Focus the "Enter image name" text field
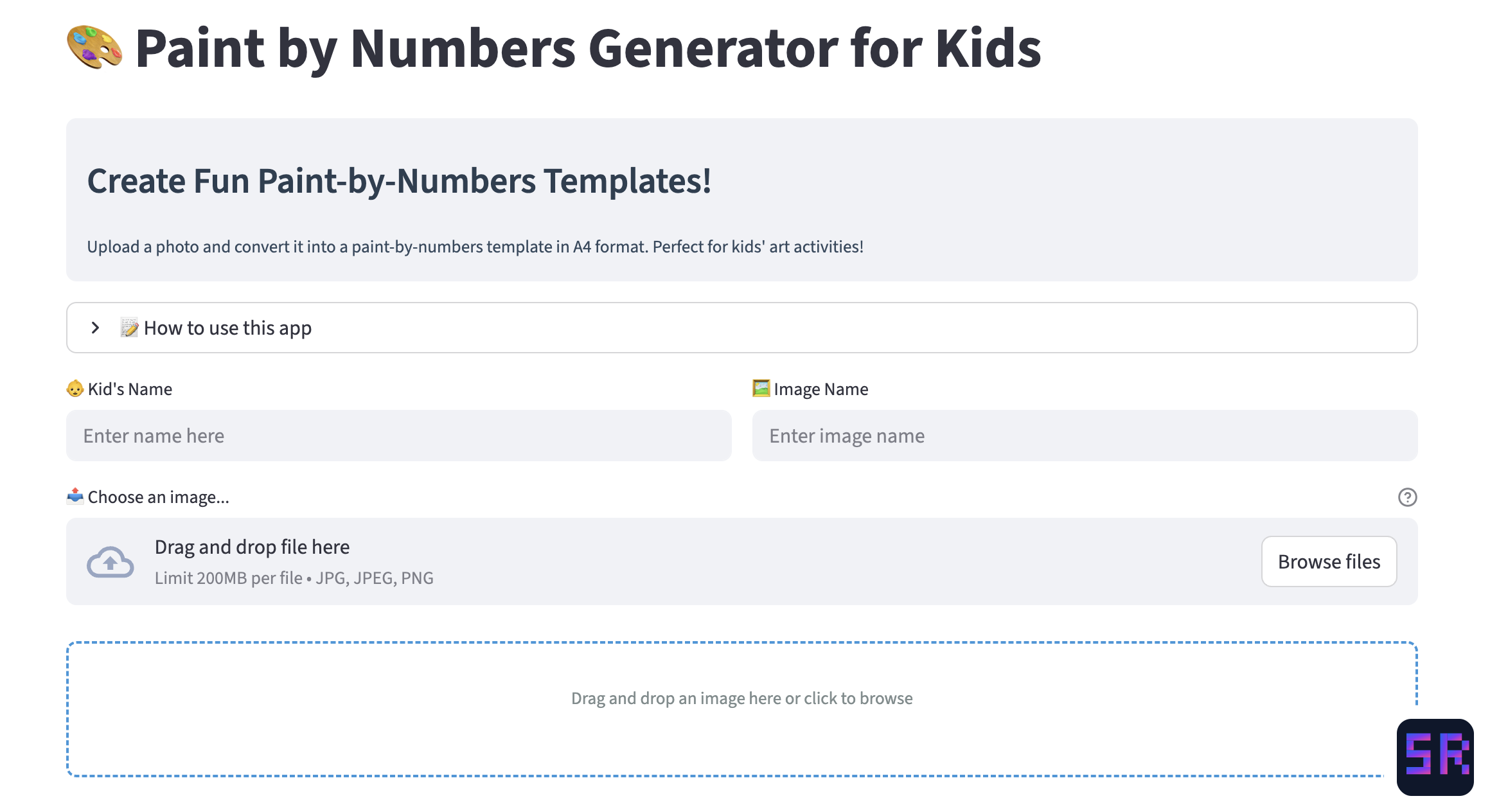The width and height of the screenshot is (1490, 812). [x=1085, y=436]
